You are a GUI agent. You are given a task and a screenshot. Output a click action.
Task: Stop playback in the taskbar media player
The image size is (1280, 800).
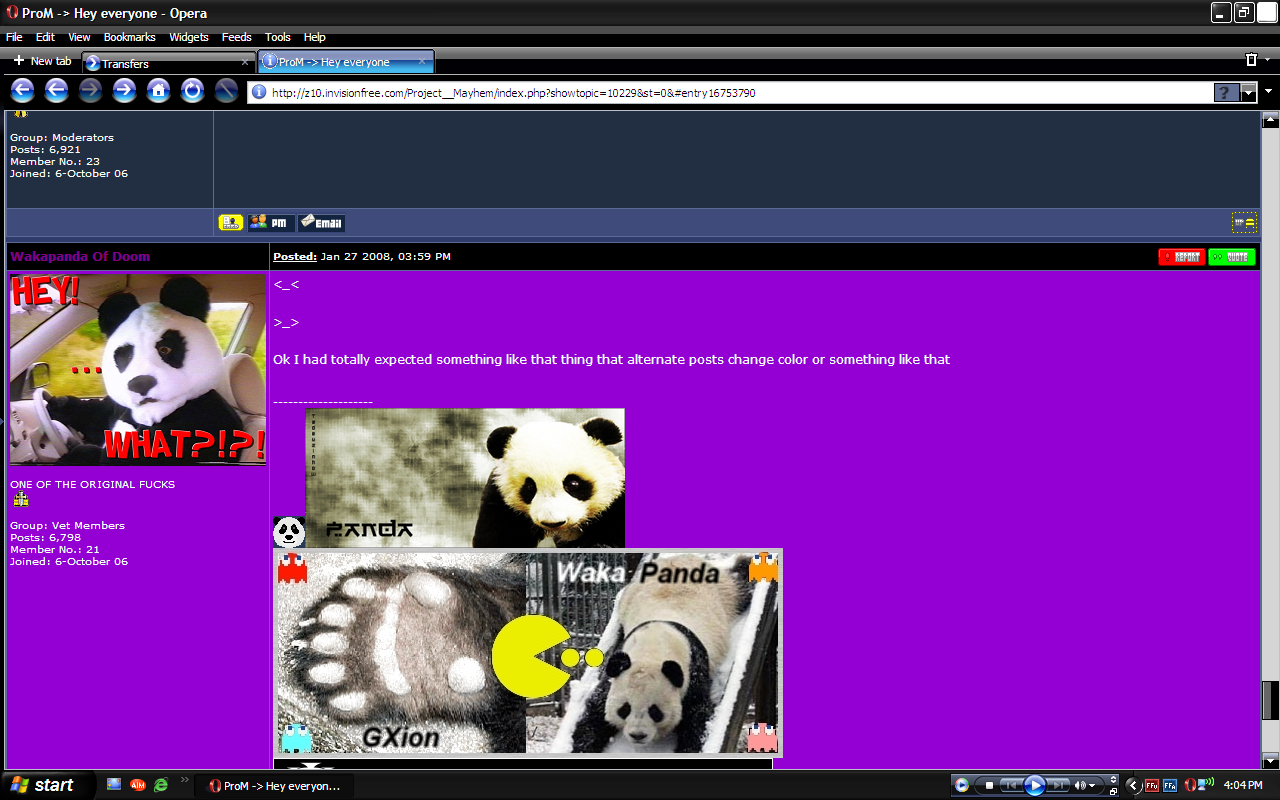click(x=989, y=785)
